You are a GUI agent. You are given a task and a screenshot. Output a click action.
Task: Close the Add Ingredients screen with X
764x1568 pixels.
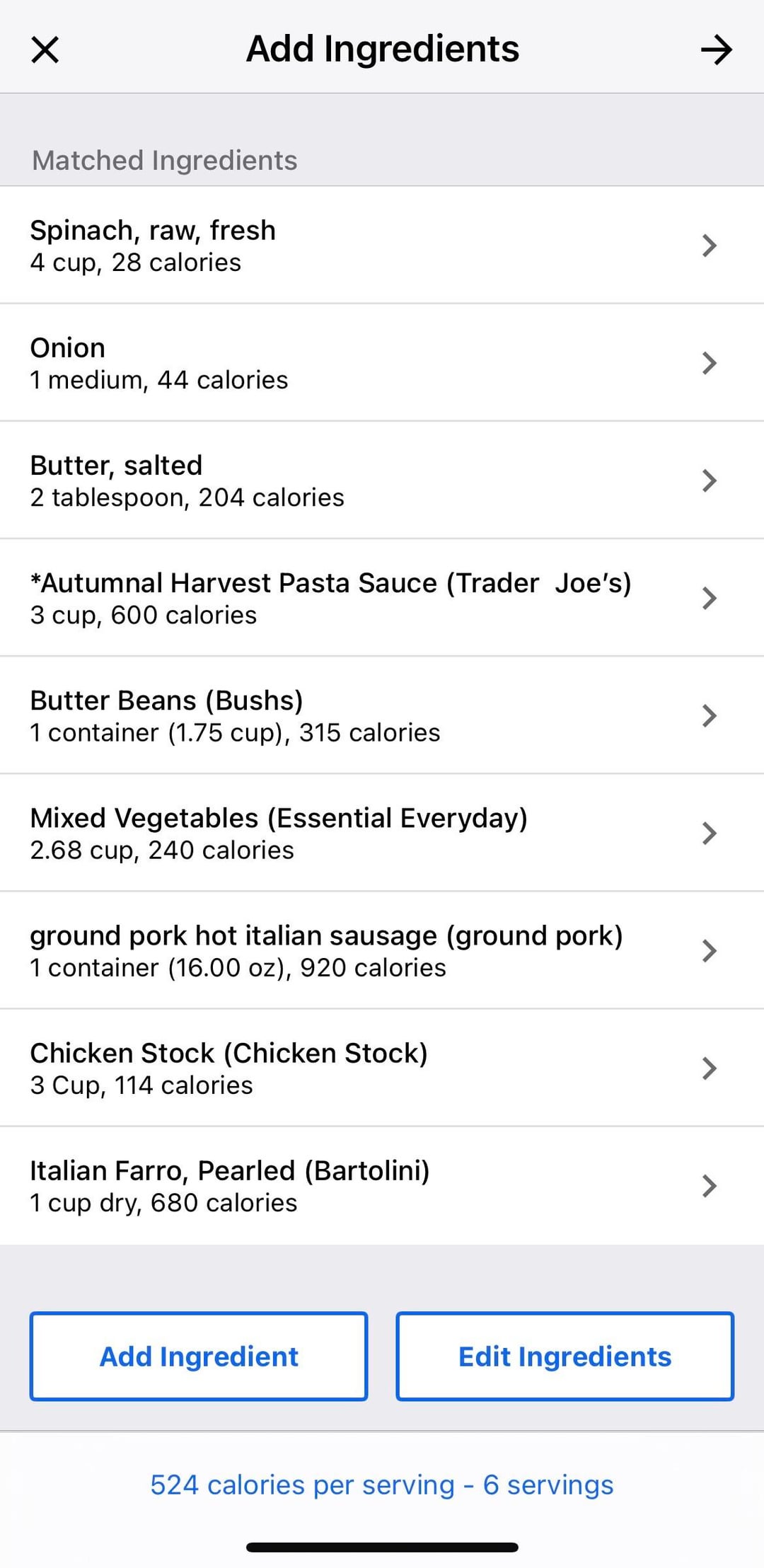(x=45, y=50)
